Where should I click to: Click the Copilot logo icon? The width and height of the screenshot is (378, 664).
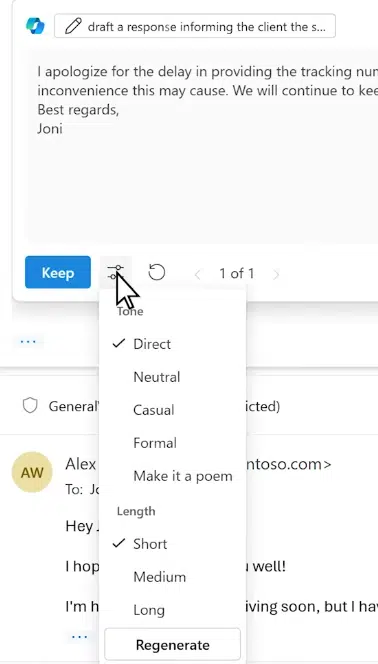click(35, 26)
